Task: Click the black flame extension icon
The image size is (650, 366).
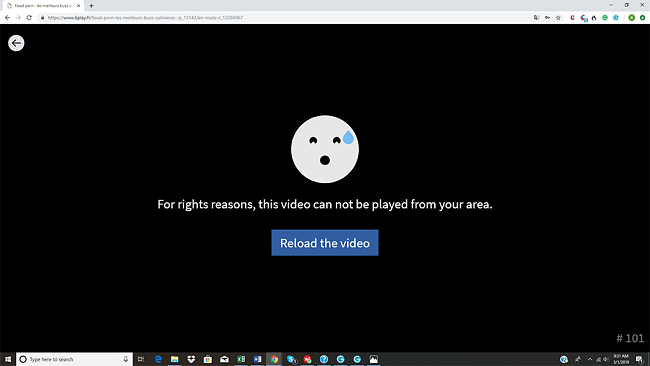Action: point(594,18)
